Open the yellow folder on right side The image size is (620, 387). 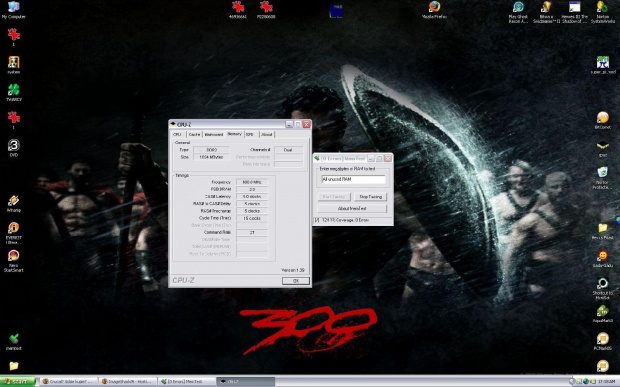tap(603, 231)
